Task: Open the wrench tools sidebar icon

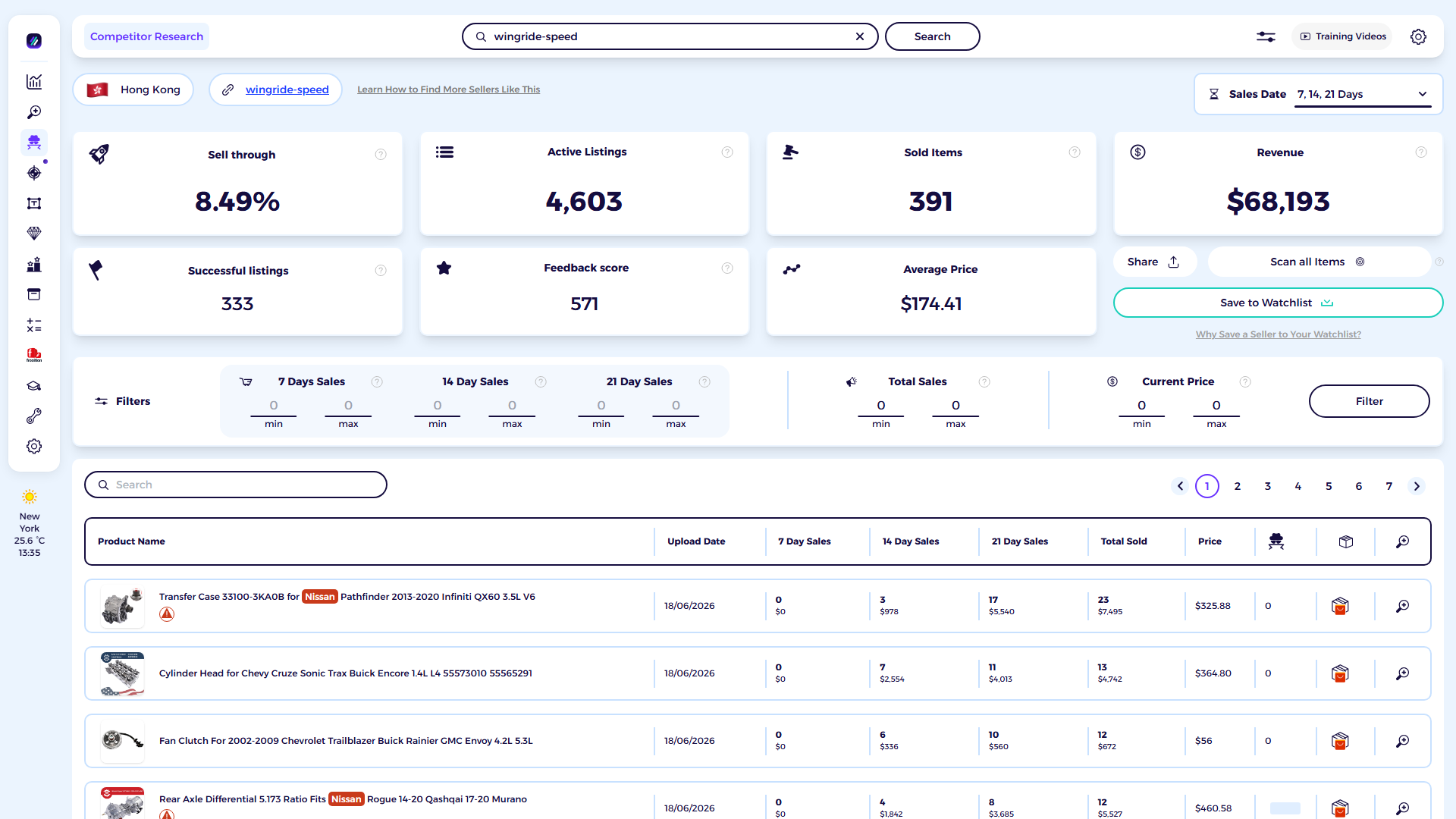Action: point(34,416)
